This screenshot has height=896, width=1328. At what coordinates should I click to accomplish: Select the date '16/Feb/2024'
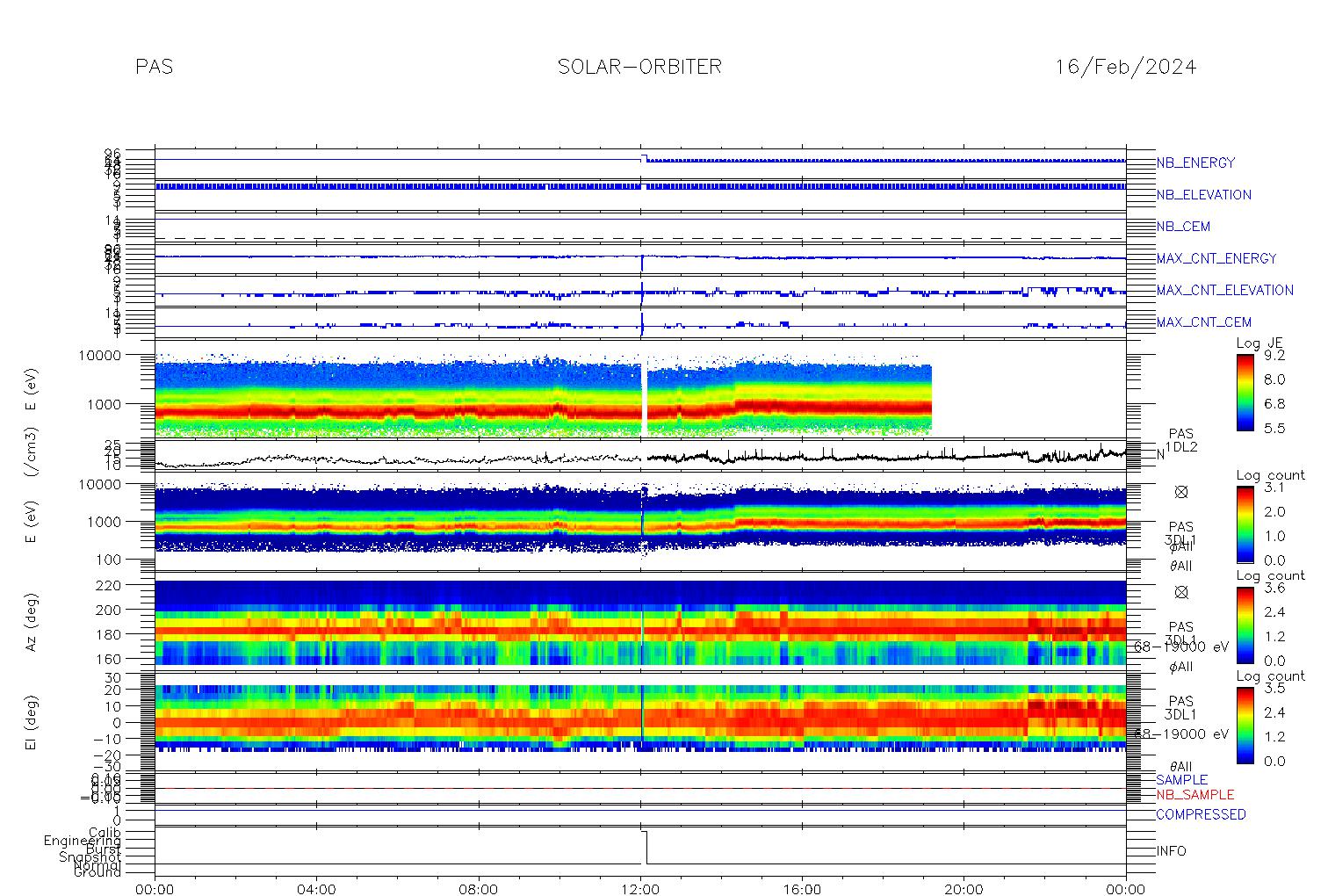click(1125, 67)
